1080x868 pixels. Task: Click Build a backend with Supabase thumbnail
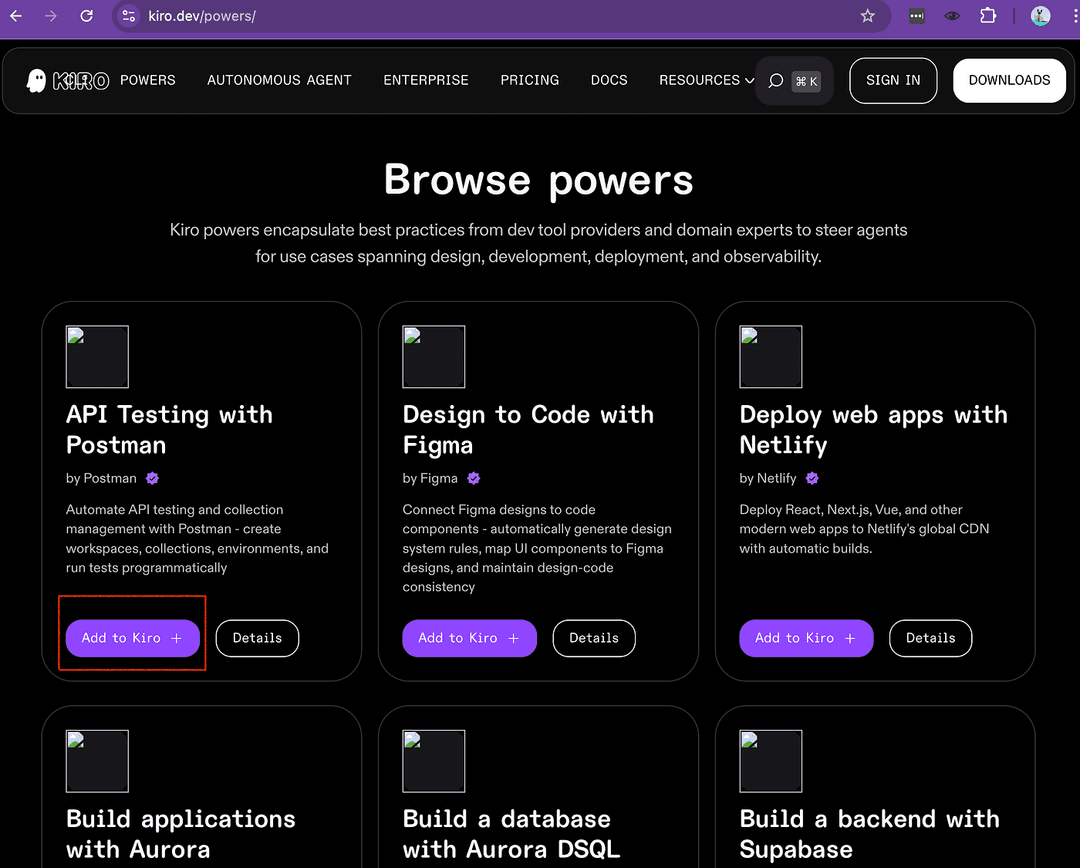771,761
